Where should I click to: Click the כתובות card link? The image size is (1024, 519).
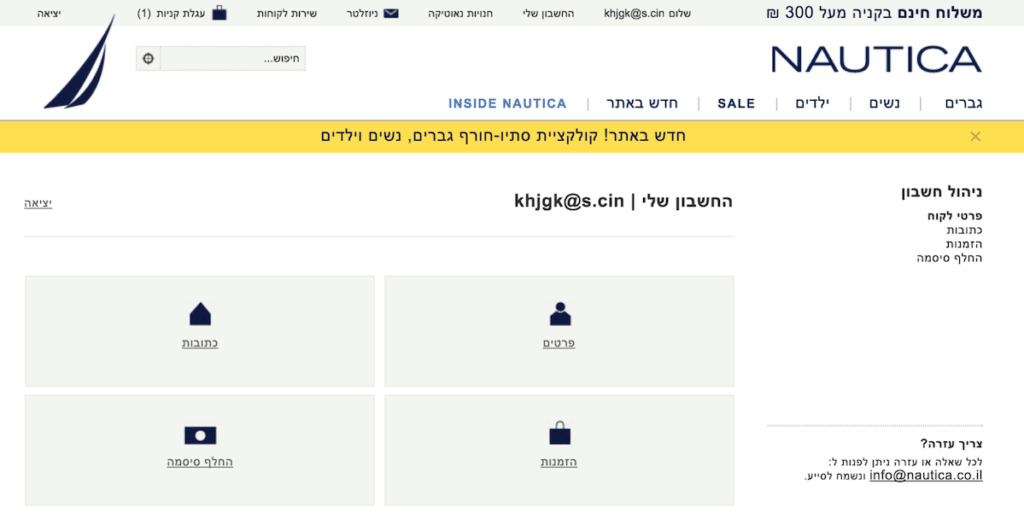pyautogui.click(x=200, y=343)
